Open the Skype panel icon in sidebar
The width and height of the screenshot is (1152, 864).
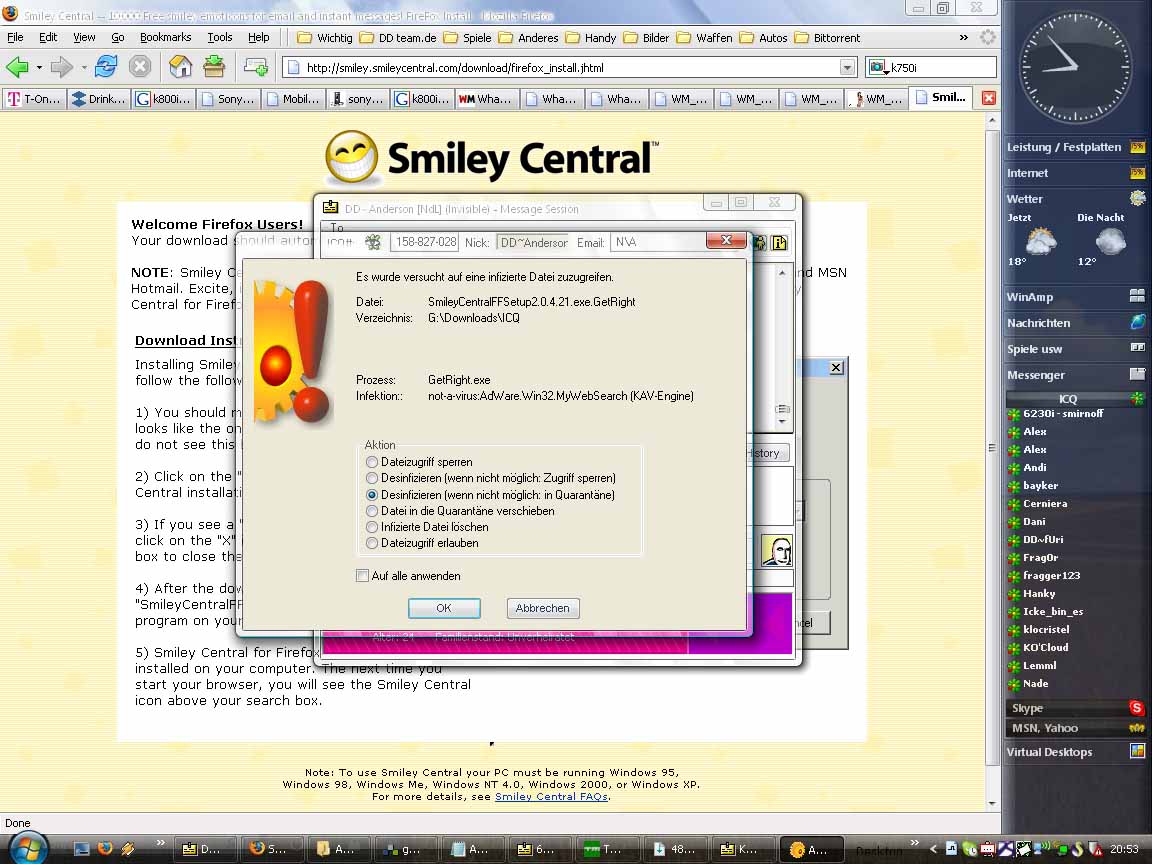[1136, 708]
